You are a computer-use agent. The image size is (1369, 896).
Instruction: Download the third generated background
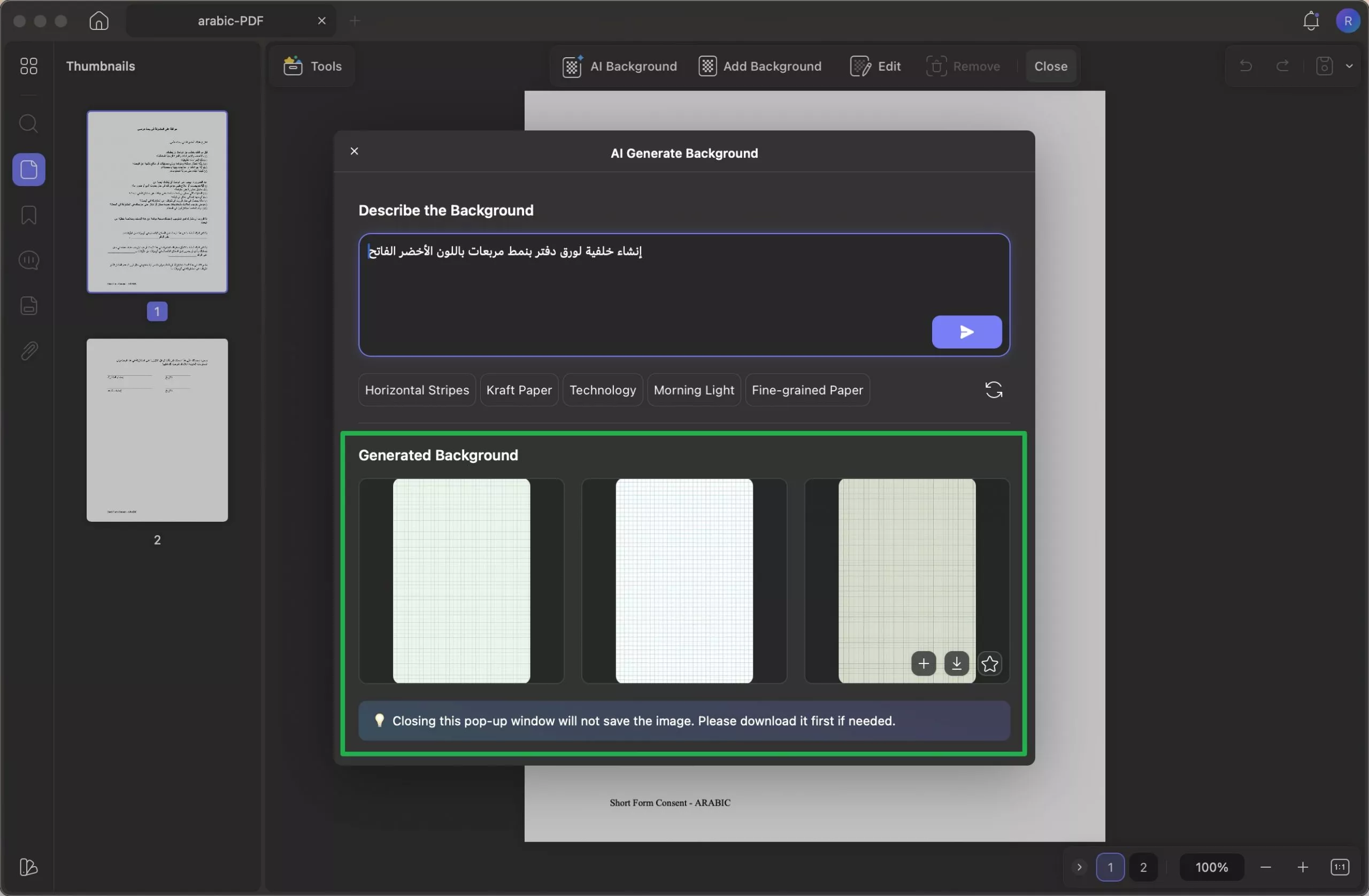(957, 663)
